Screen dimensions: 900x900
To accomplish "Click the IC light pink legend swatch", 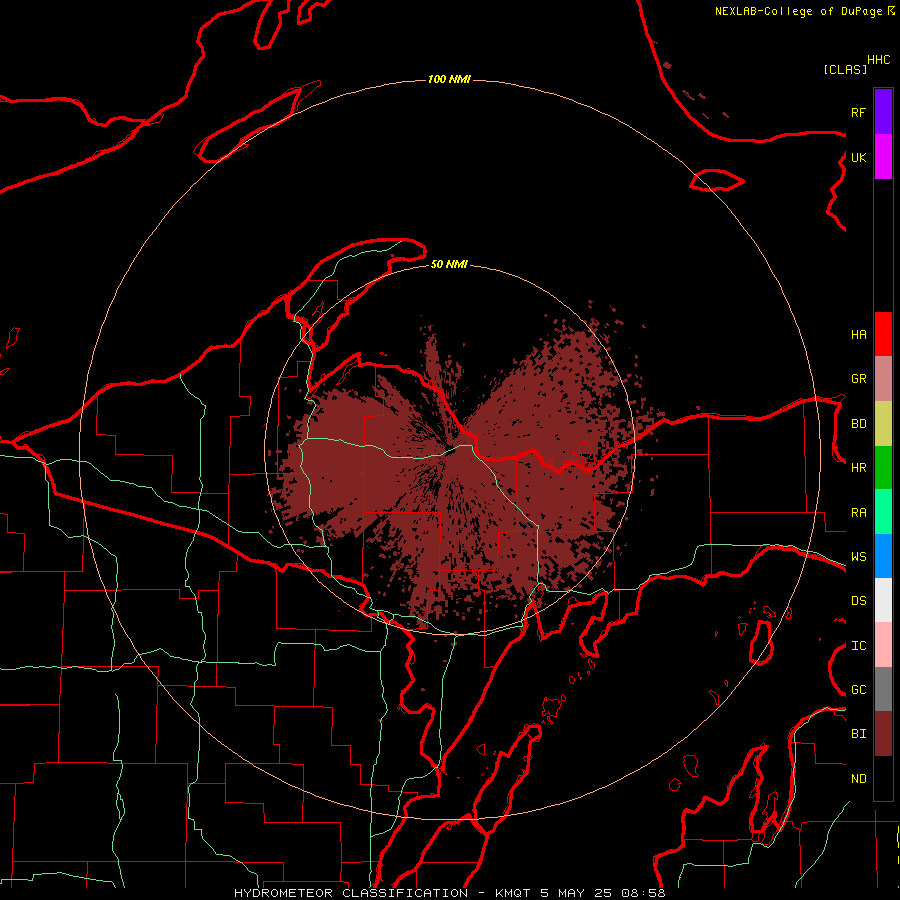I will 883,645.
